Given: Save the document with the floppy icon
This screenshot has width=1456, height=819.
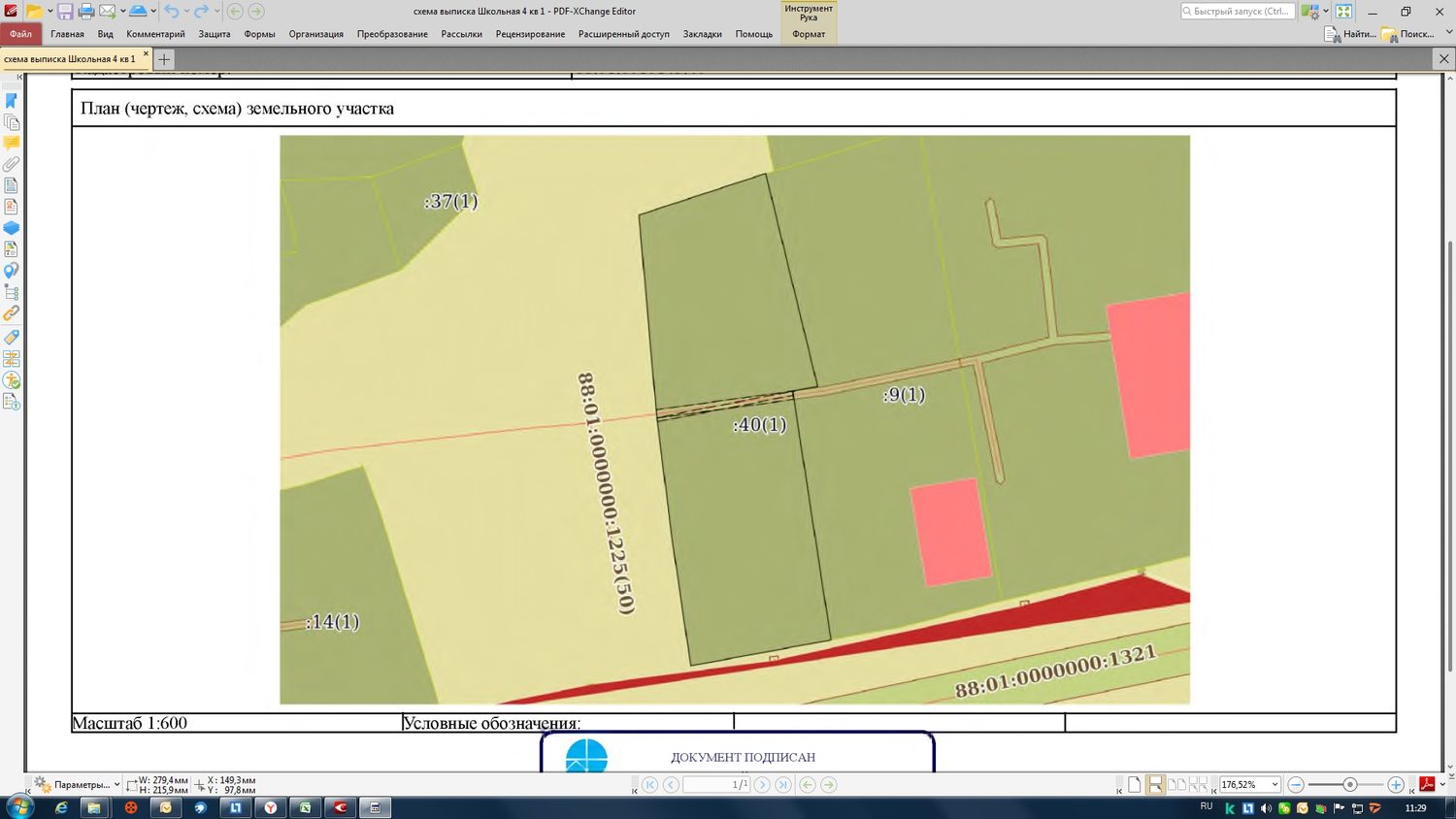Looking at the screenshot, I should point(65,12).
